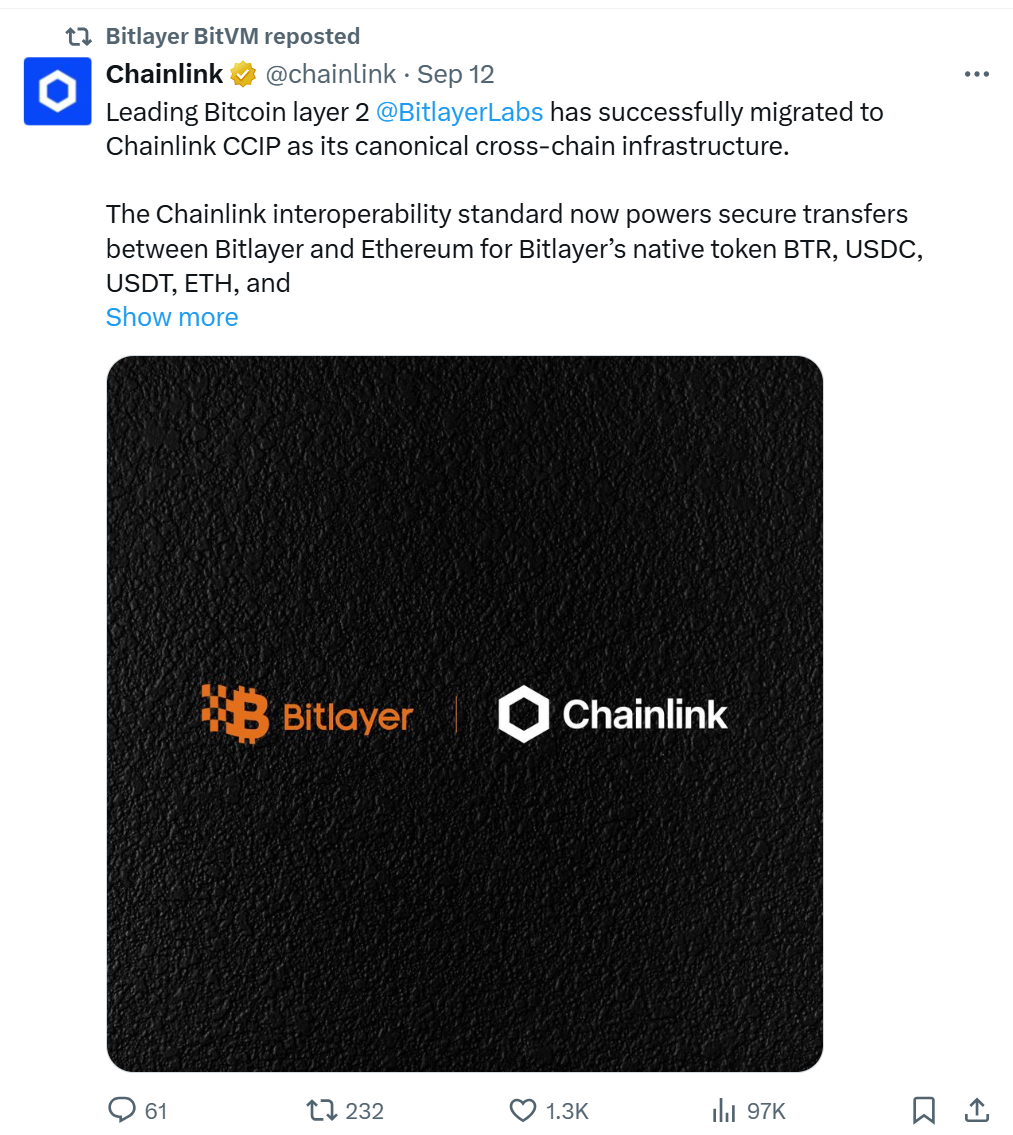Repost this Chainlink tweet
Viewport: 1013px width, 1135px height.
point(321,1110)
